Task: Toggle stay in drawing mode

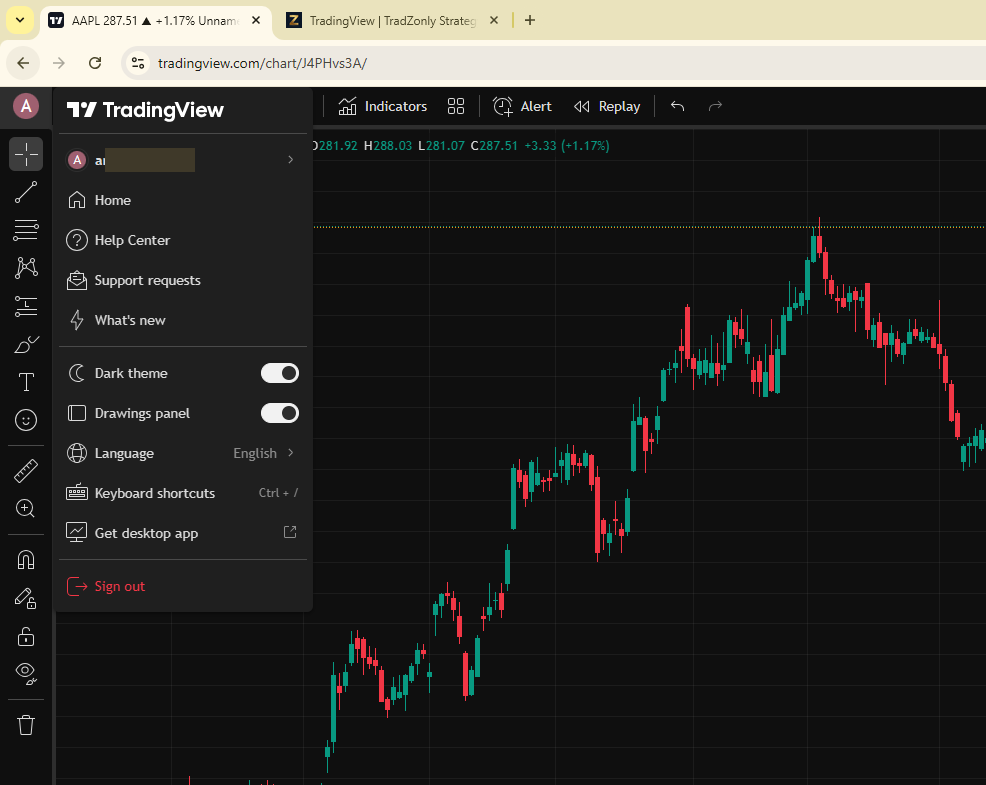Action: click(x=26, y=598)
